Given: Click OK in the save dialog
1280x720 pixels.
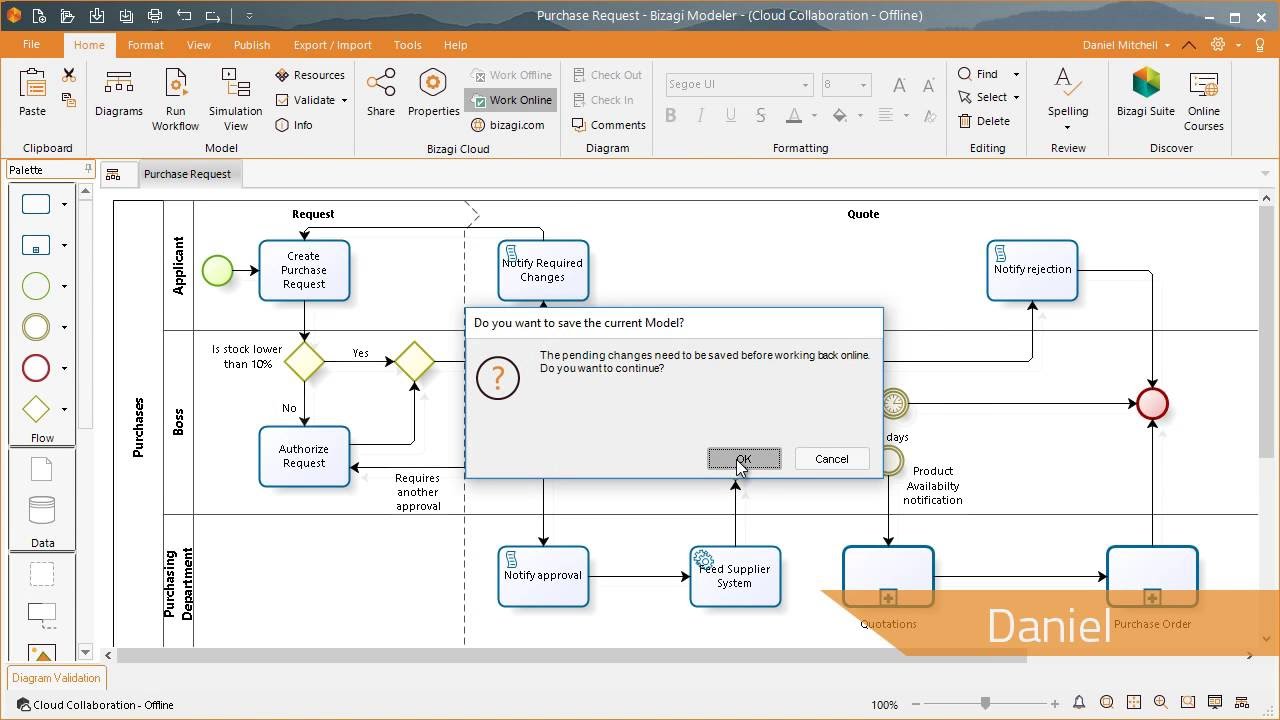Looking at the screenshot, I should click(x=744, y=459).
